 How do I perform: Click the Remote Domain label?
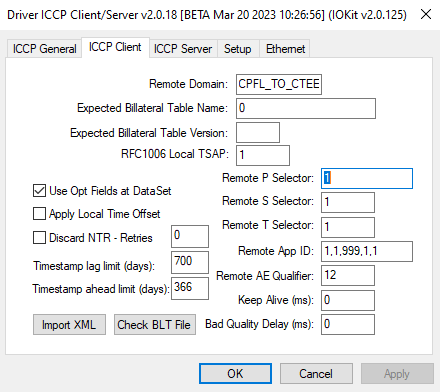tap(188, 84)
